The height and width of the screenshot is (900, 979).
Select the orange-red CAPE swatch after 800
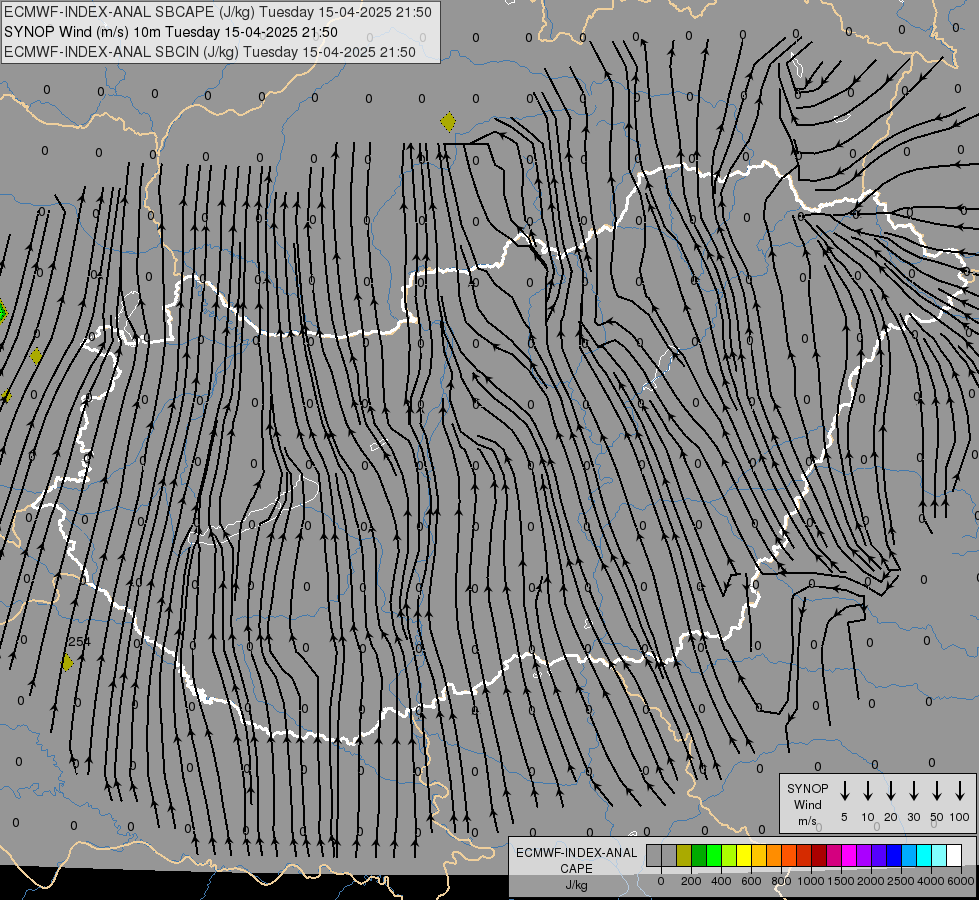(789, 856)
